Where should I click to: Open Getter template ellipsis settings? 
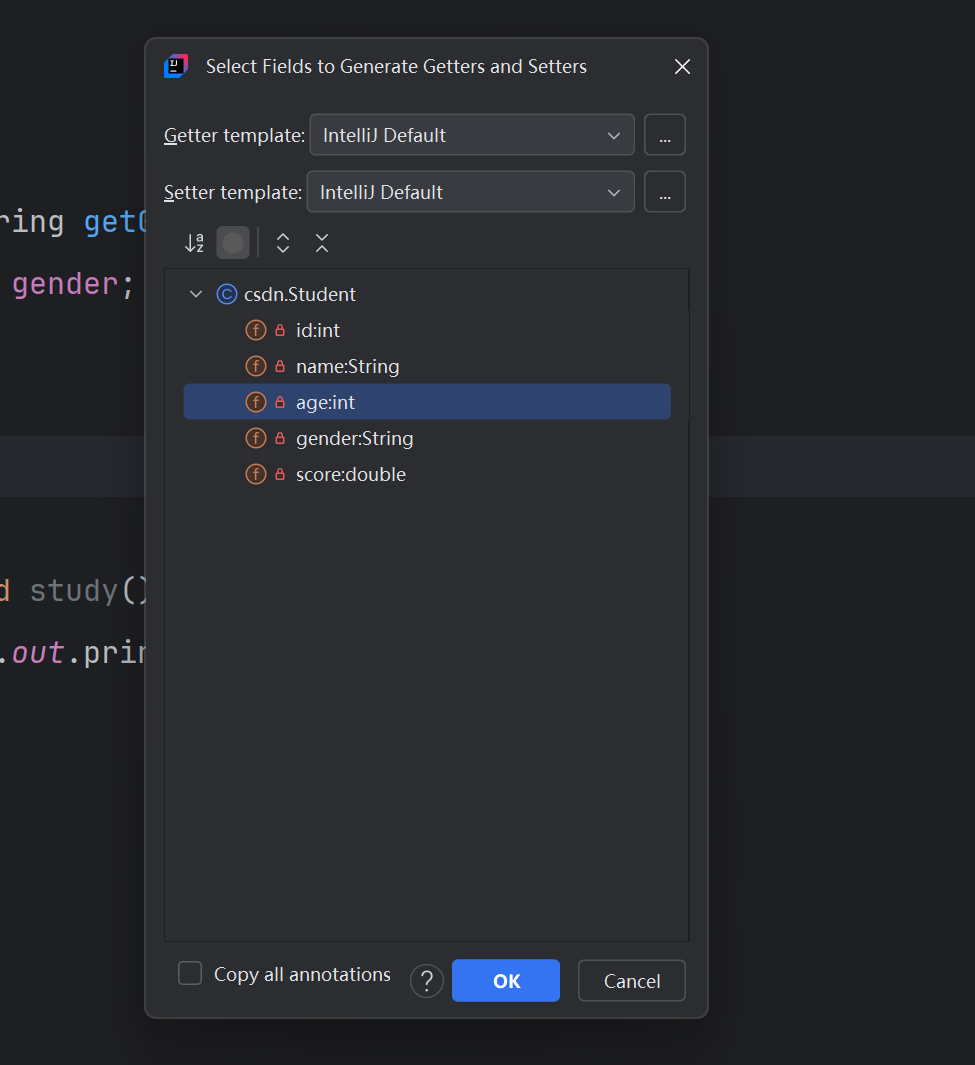[664, 135]
